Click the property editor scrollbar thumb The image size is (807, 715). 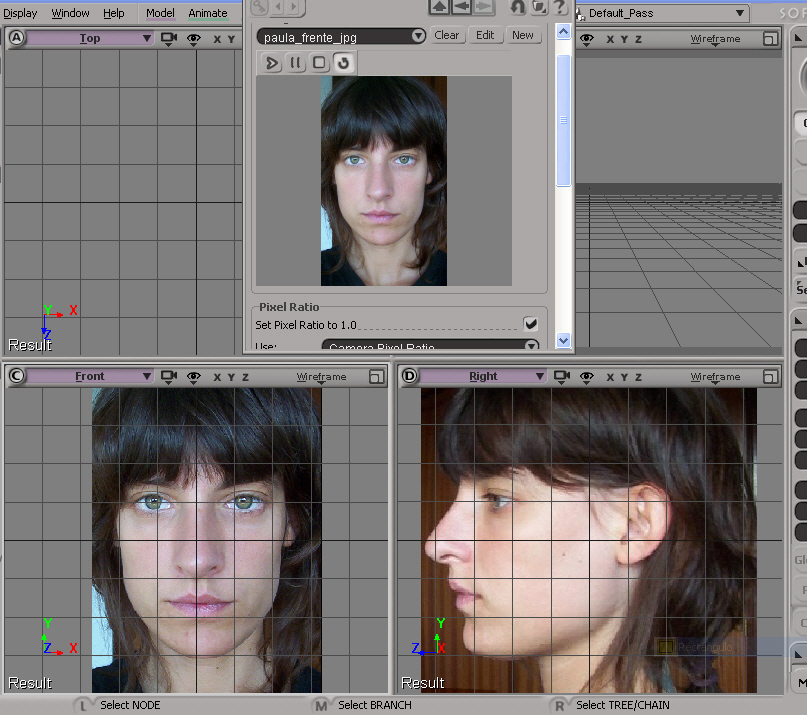[x=564, y=120]
